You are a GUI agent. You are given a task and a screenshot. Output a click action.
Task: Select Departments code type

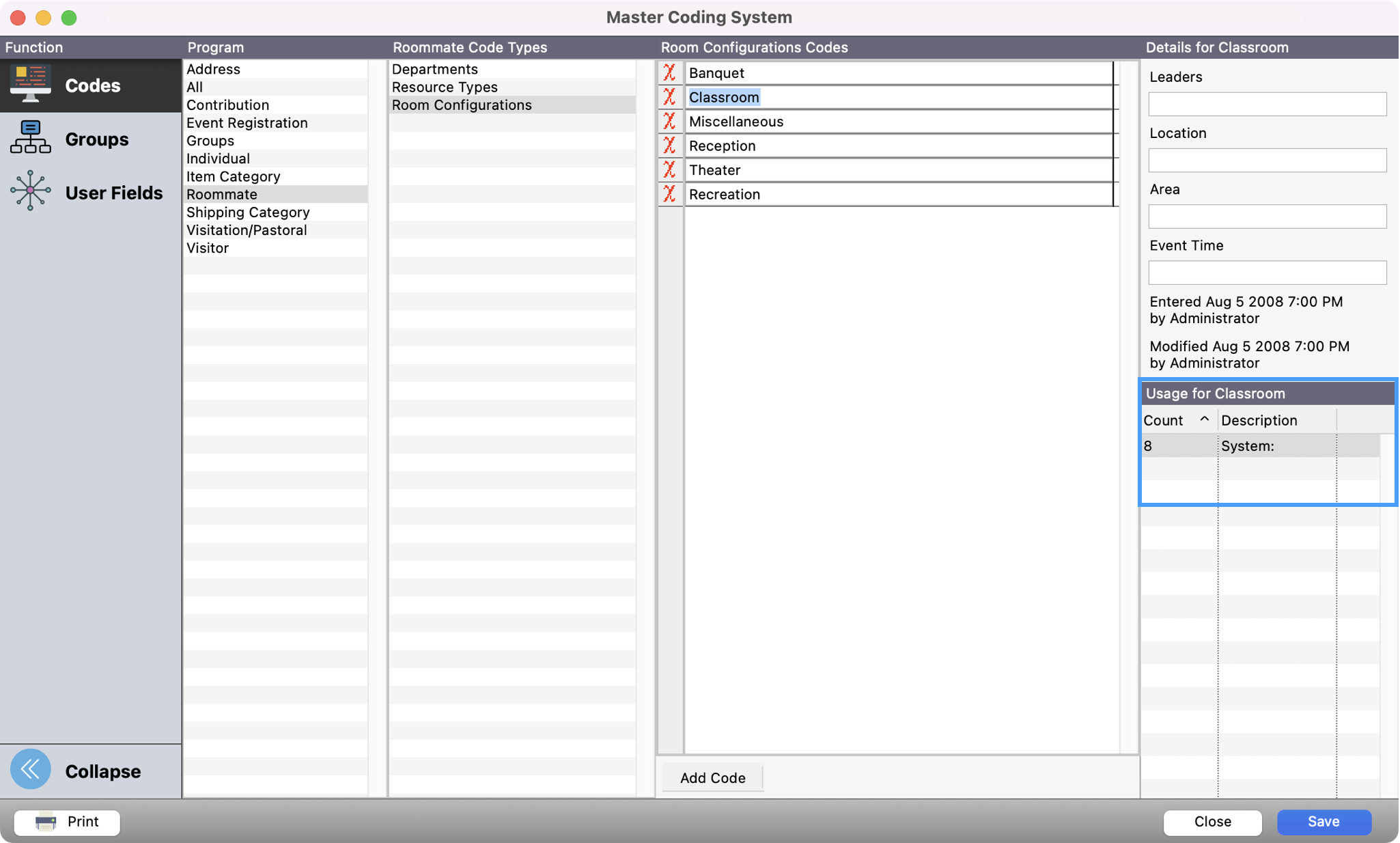pos(434,69)
